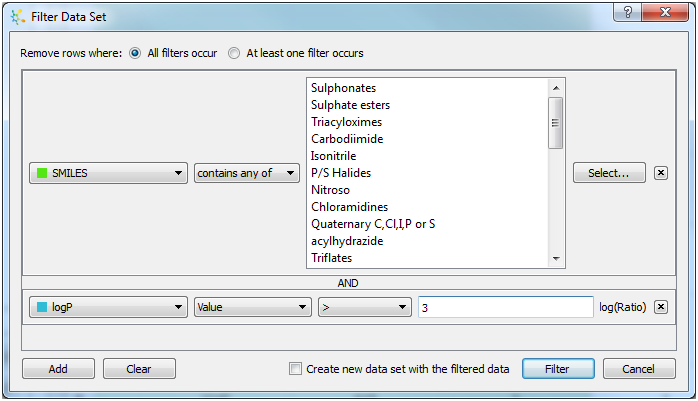Select the All filters occur option
The height and width of the screenshot is (401, 698).
pos(135,53)
